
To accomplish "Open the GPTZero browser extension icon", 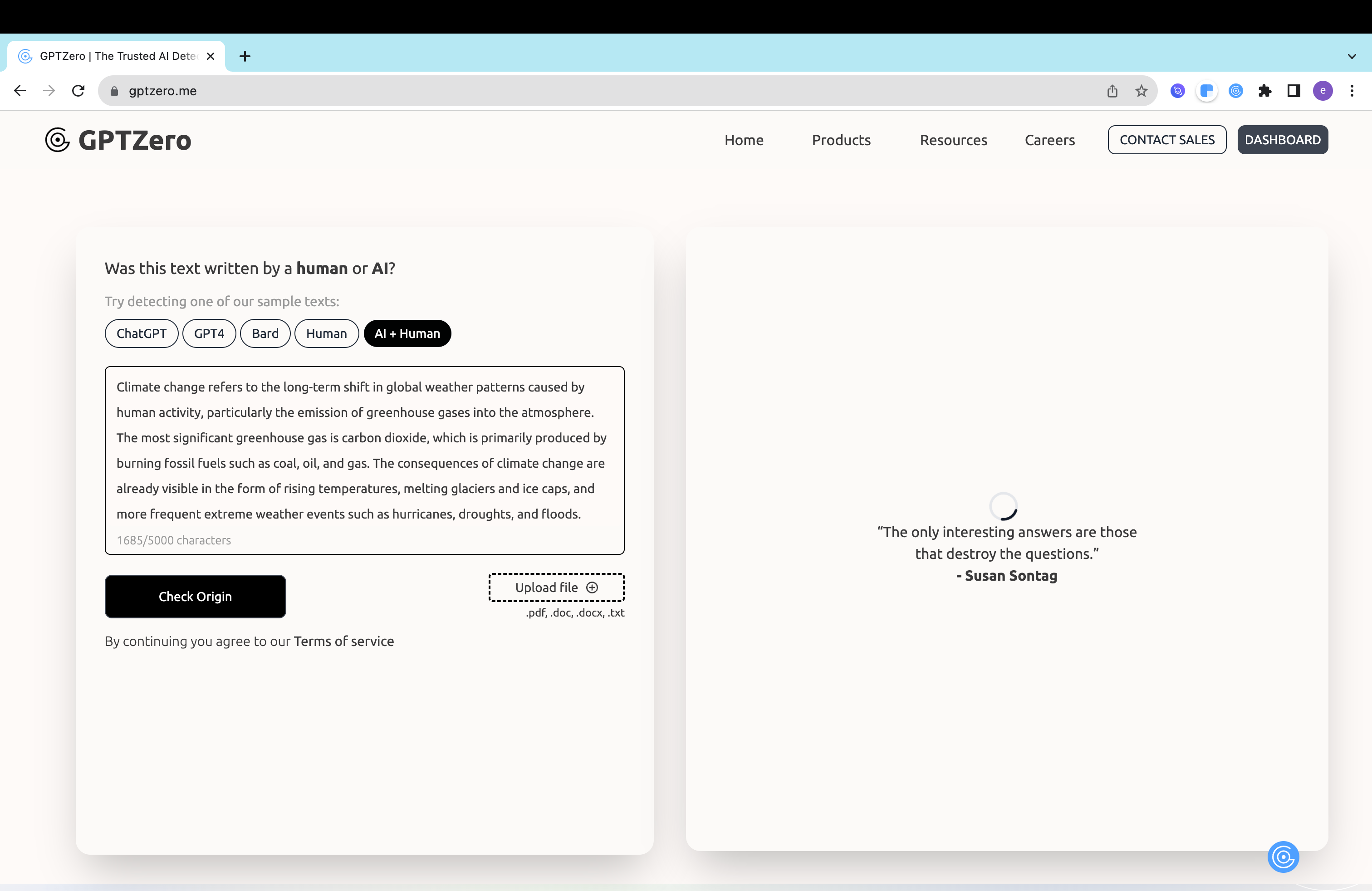I will click(x=1235, y=90).
